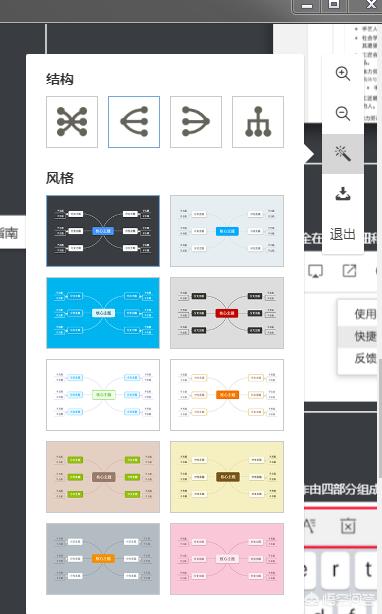This screenshot has height=614, width=382.
Task: Apply the bright blue background theme
Action: [103, 313]
